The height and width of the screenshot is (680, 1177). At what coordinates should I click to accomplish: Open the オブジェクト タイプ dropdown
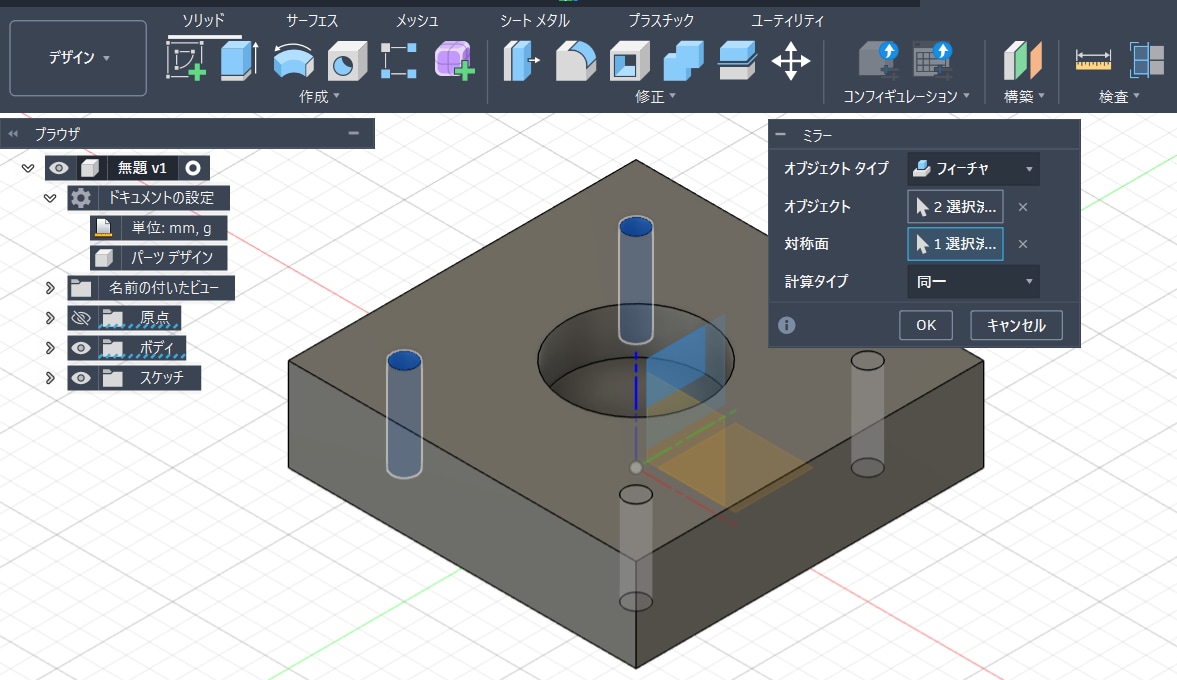(x=974, y=169)
